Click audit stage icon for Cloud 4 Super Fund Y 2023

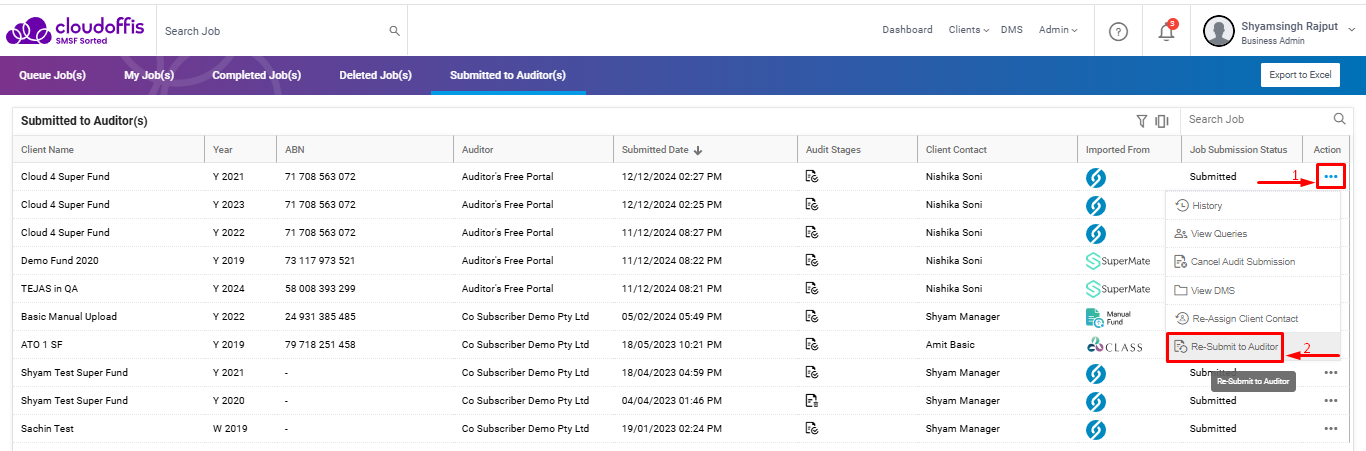click(x=812, y=205)
